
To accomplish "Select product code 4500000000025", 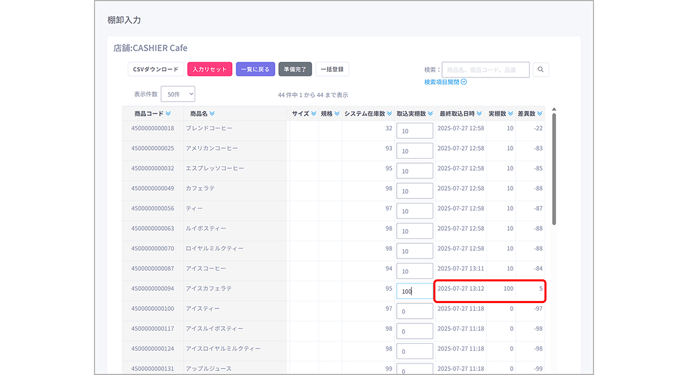I will [x=153, y=148].
